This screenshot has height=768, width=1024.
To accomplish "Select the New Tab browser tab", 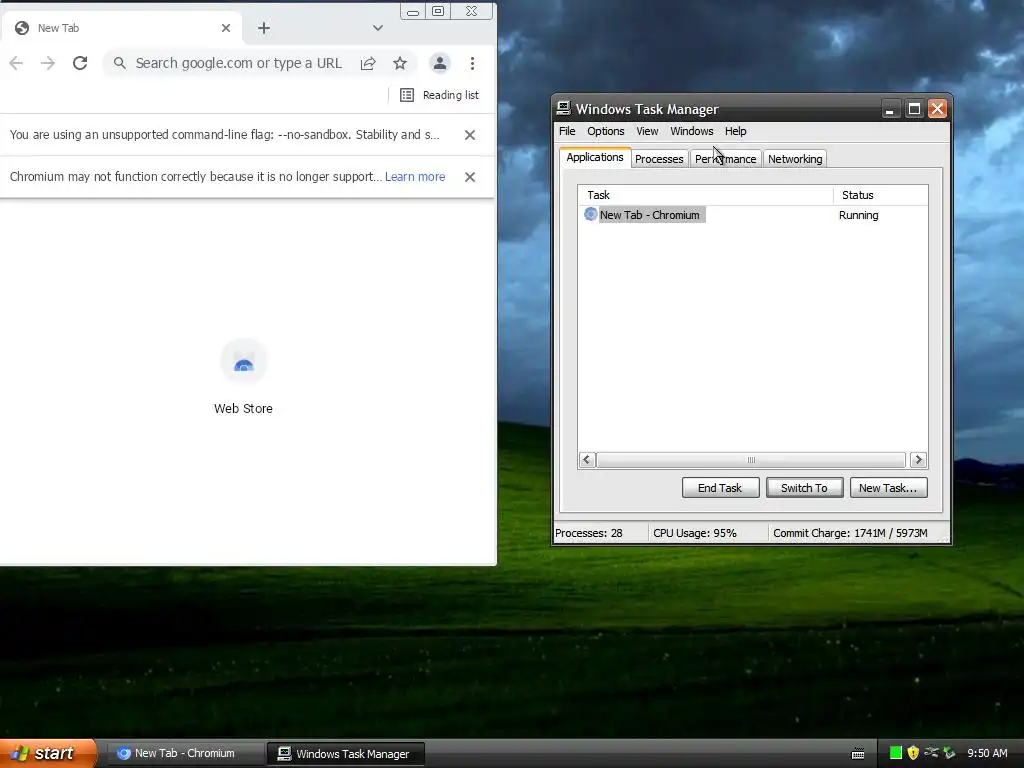I will [123, 28].
